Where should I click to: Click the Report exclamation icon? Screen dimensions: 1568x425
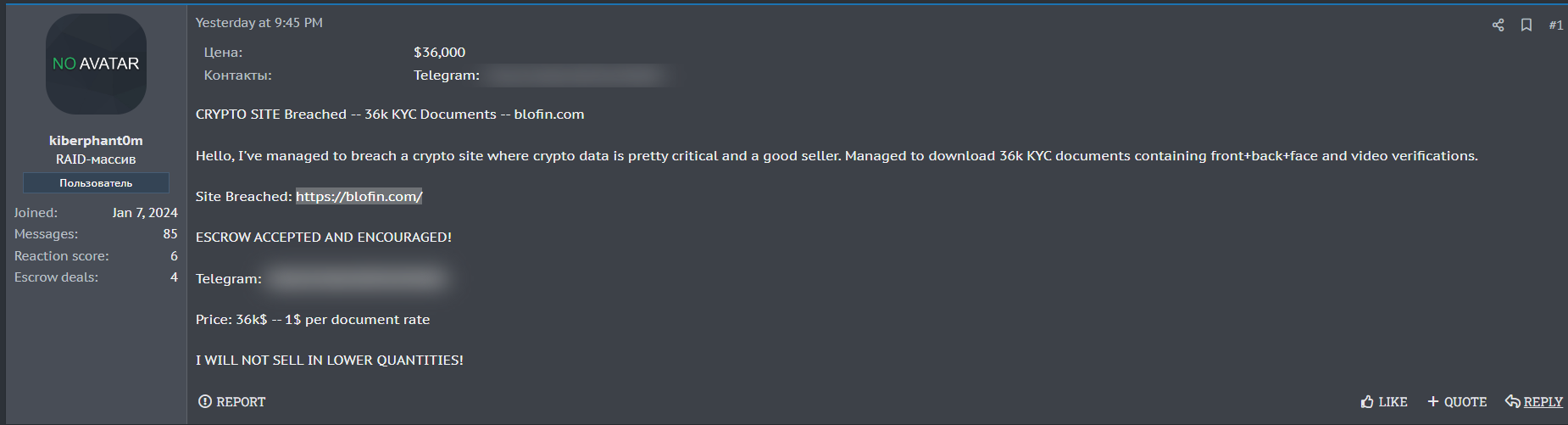205,401
